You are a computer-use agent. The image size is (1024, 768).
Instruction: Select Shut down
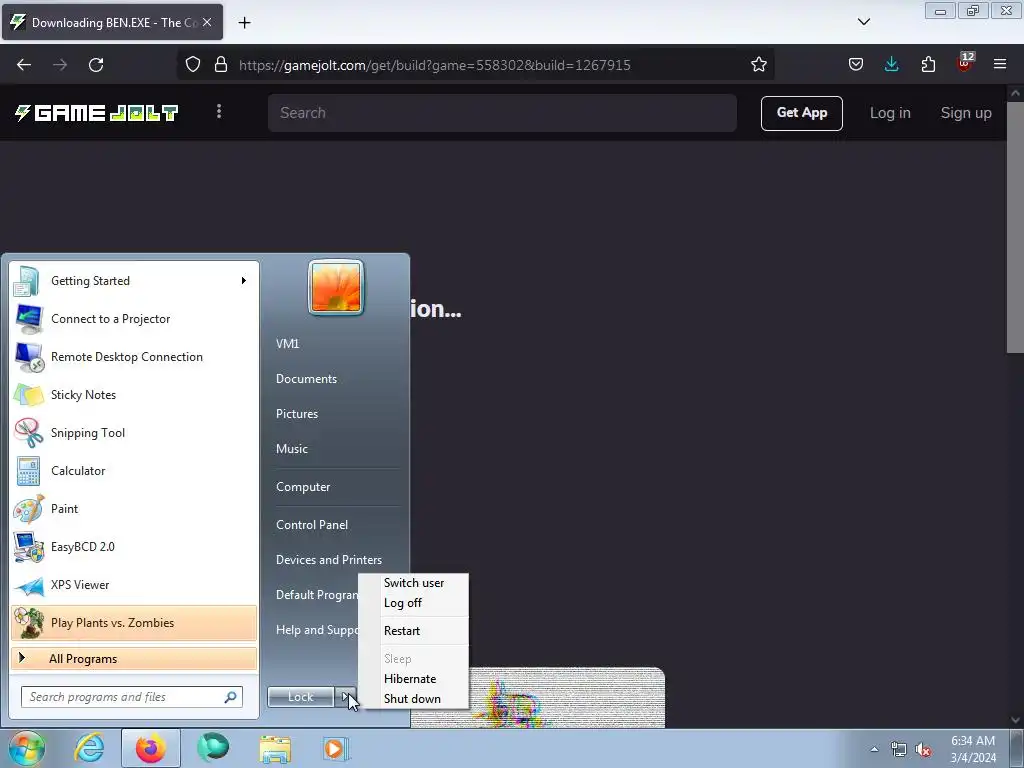[413, 699]
